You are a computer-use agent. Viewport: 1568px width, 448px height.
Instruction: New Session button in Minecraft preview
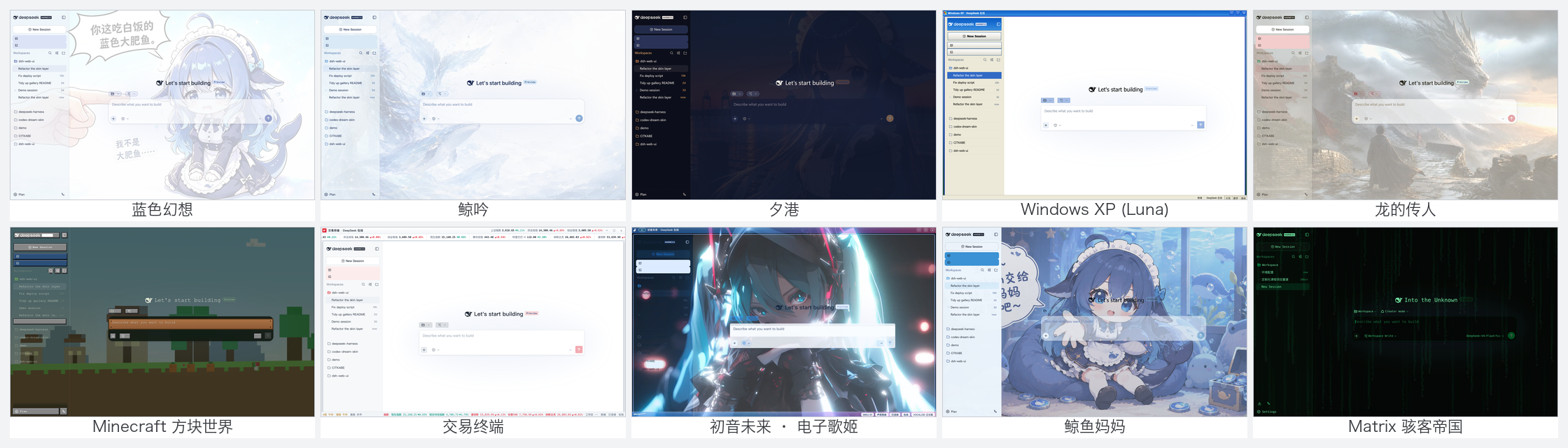40,247
